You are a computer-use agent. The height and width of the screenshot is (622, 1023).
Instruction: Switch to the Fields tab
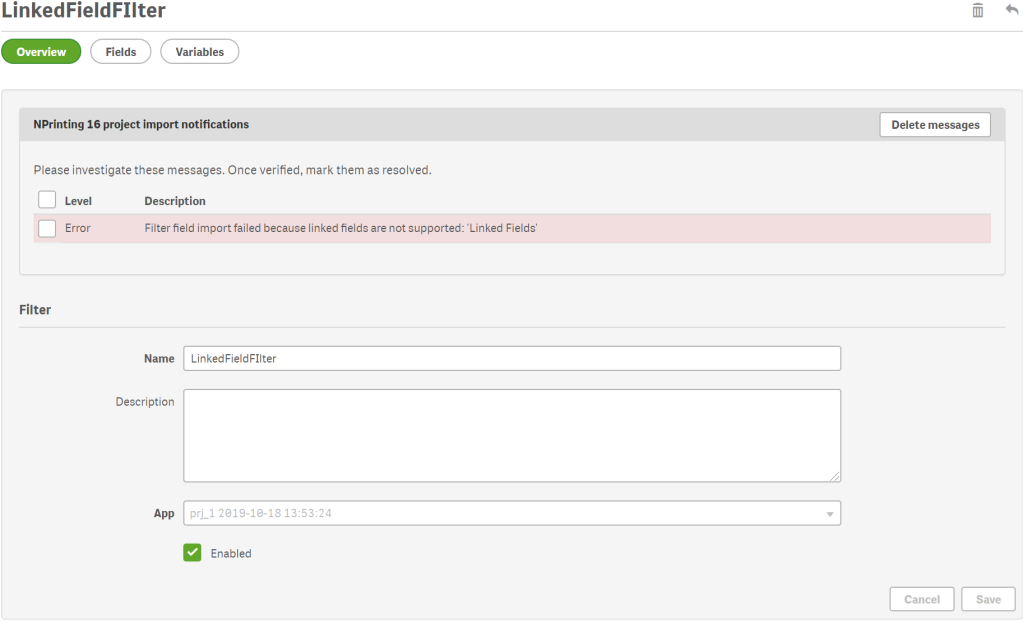click(121, 52)
